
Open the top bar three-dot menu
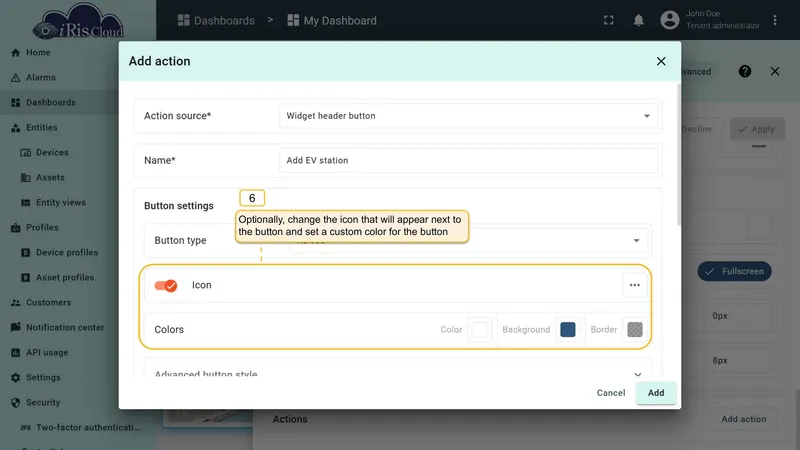tap(775, 20)
